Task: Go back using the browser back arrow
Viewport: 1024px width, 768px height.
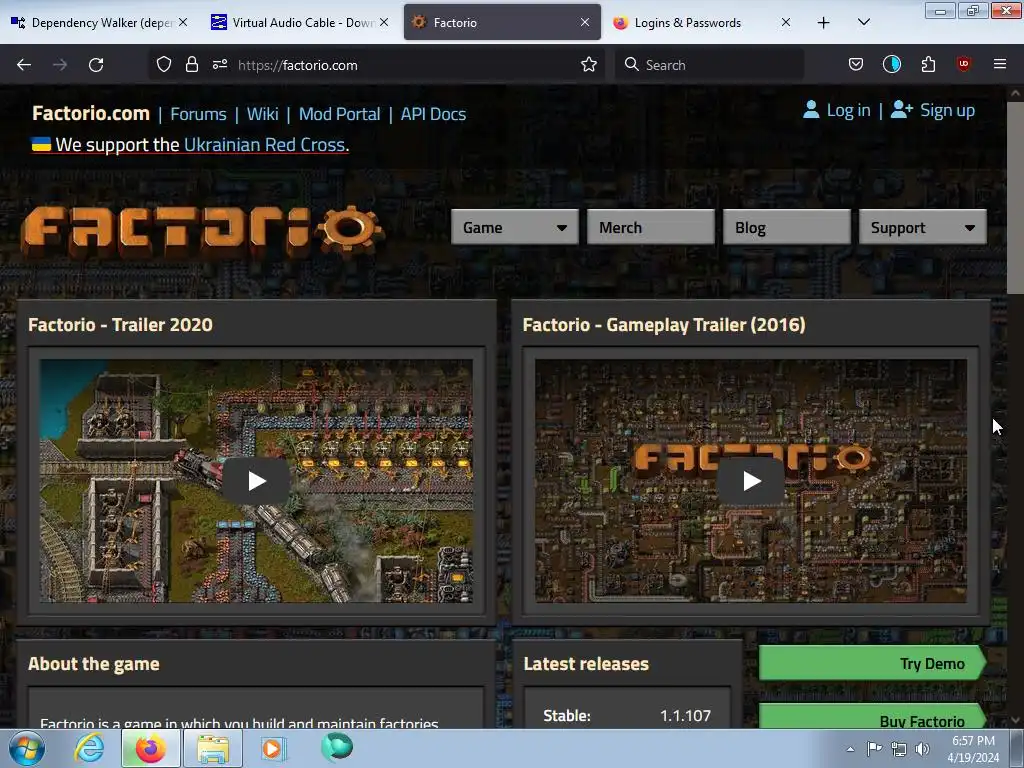Action: click(x=24, y=65)
